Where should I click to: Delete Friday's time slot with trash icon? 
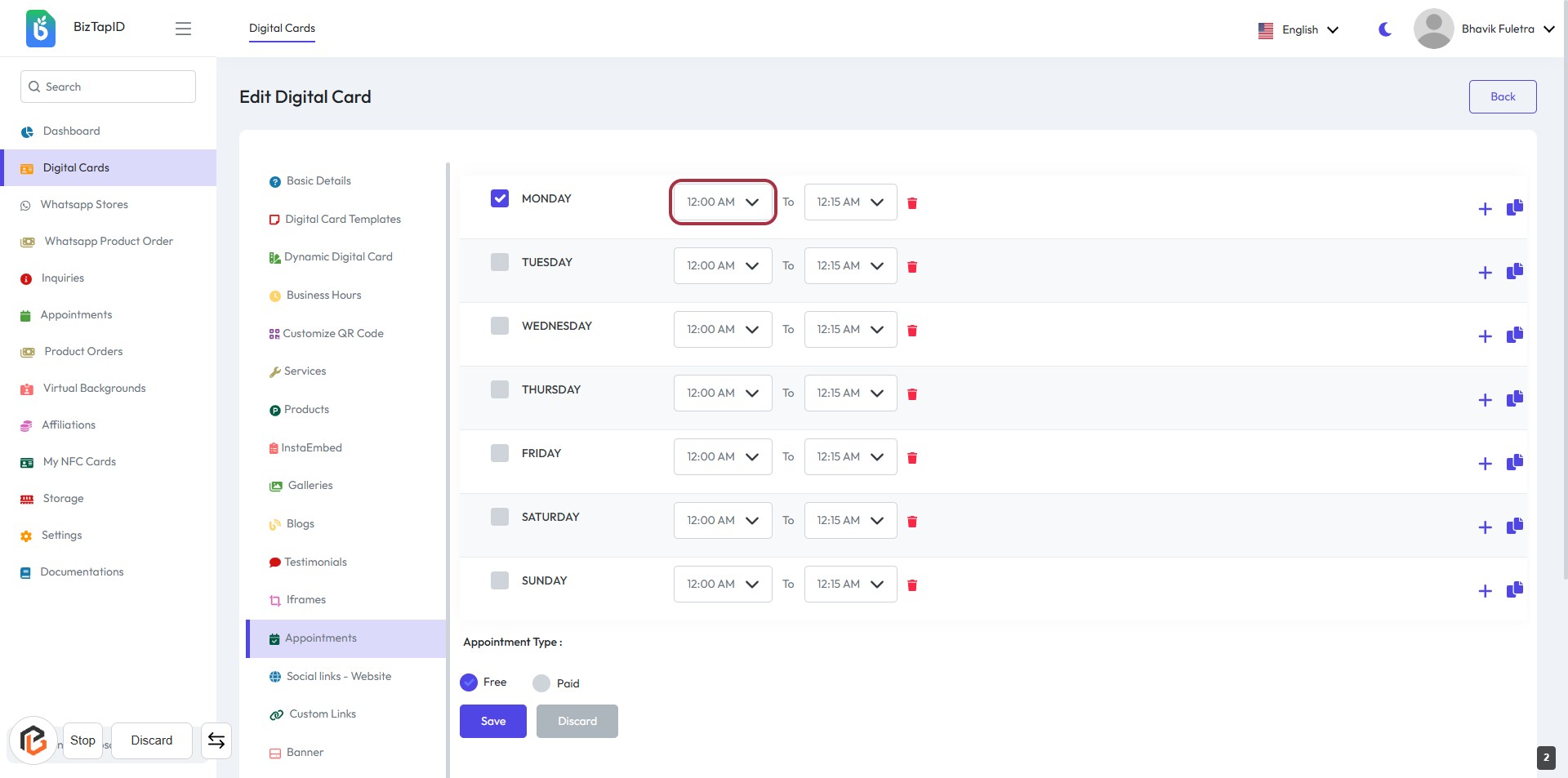(912, 458)
